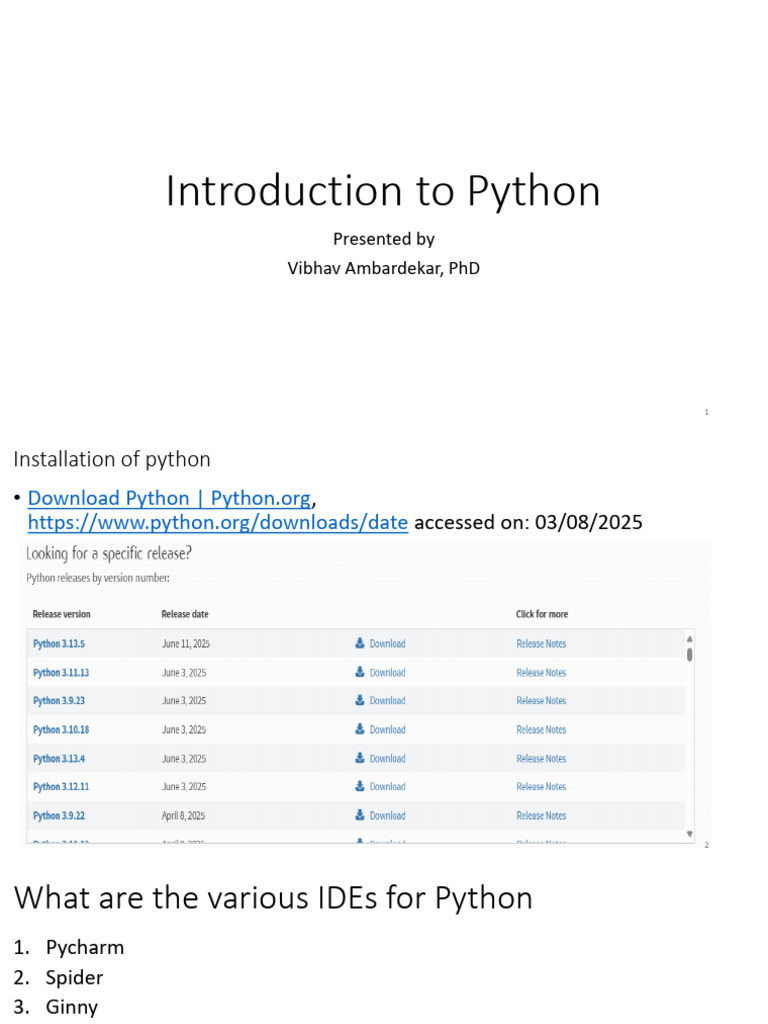
Task: Open Release Notes for Python 3.12.11
Action: click(x=541, y=787)
